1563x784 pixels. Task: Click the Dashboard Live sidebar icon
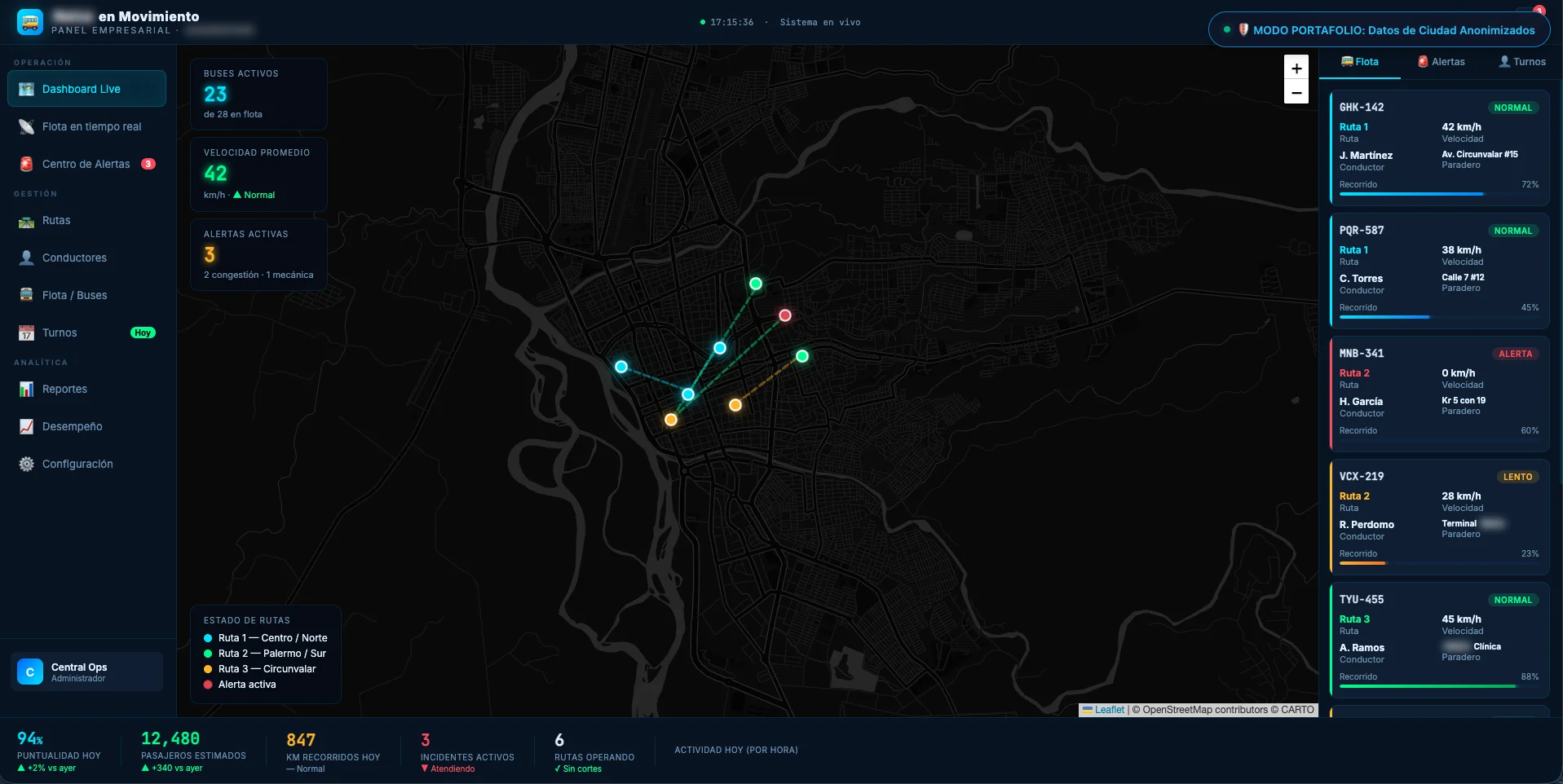[x=26, y=89]
